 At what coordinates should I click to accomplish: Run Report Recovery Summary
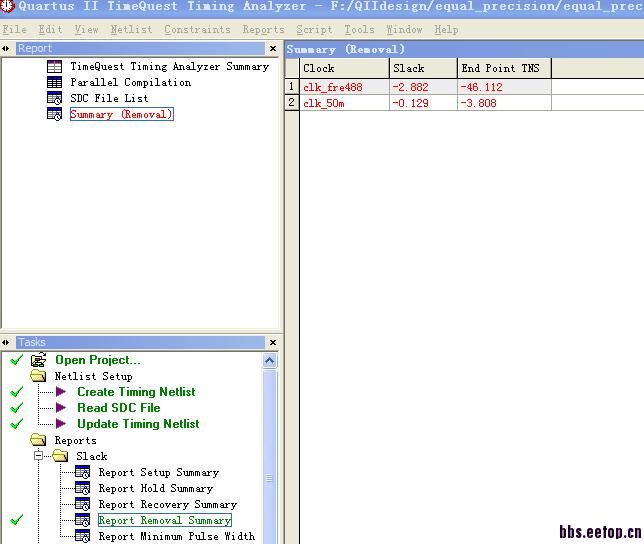168,504
